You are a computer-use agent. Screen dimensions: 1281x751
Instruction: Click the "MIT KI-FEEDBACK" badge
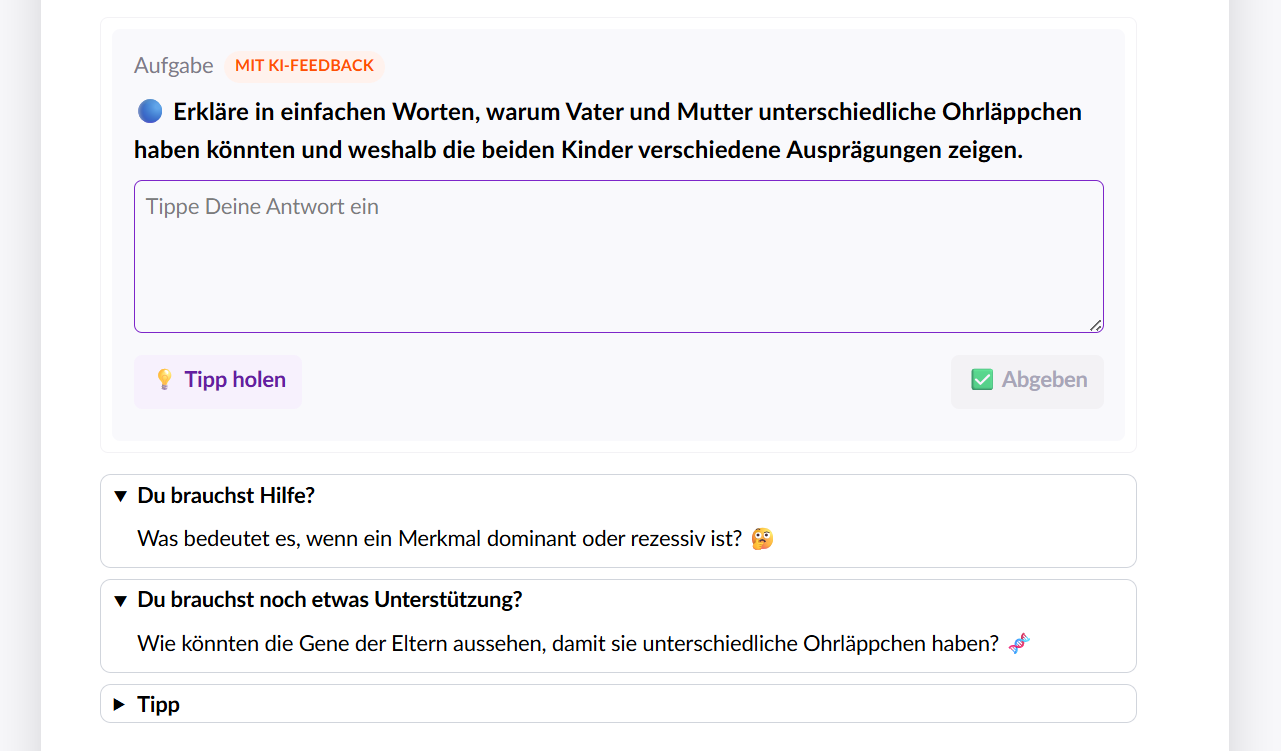(x=304, y=66)
